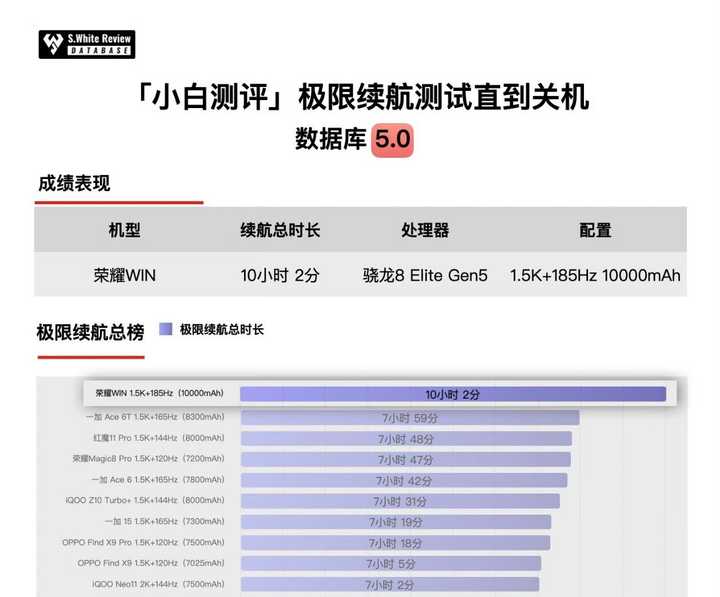The height and width of the screenshot is (597, 720).
Task: Click the 一加 Ace 6T chart label
Action: [x=155, y=417]
